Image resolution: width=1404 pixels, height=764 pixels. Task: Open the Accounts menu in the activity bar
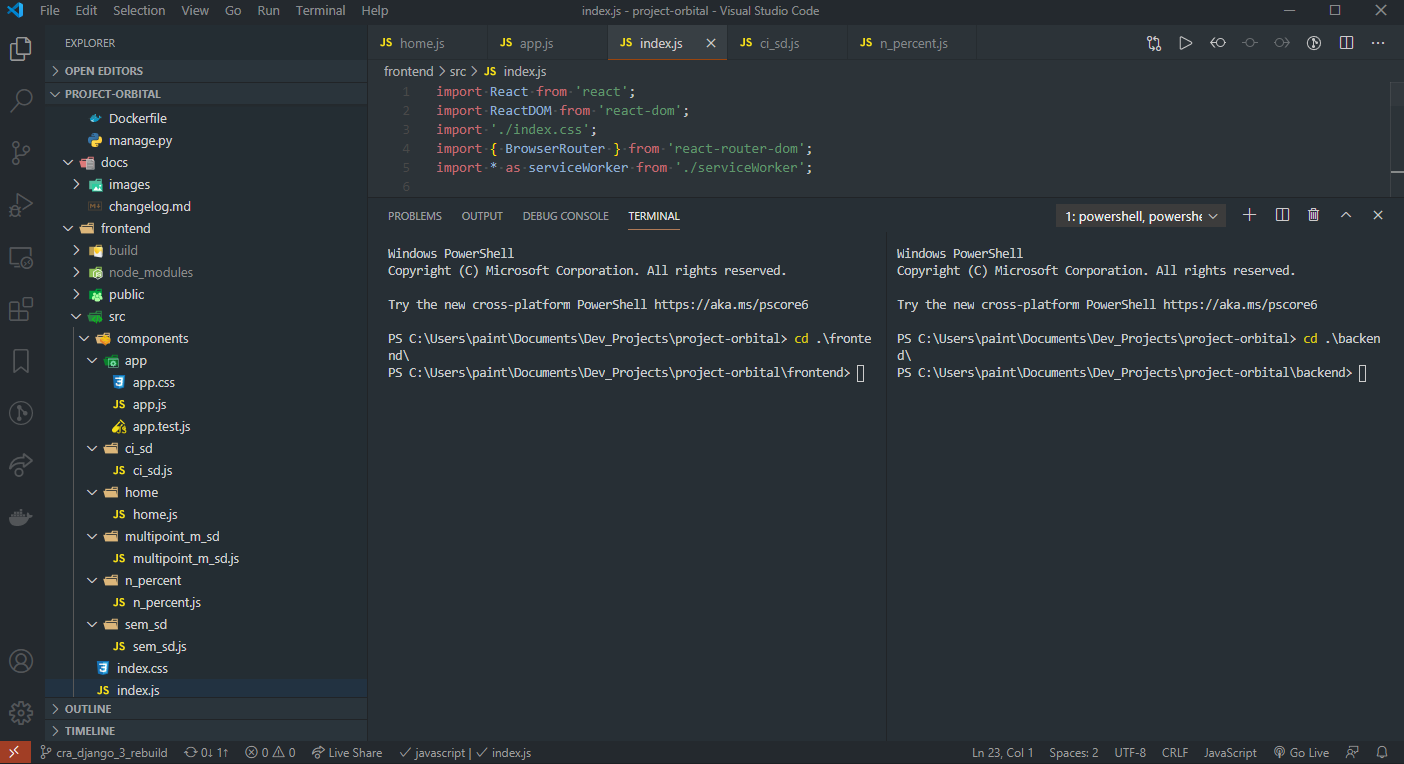[x=21, y=661]
